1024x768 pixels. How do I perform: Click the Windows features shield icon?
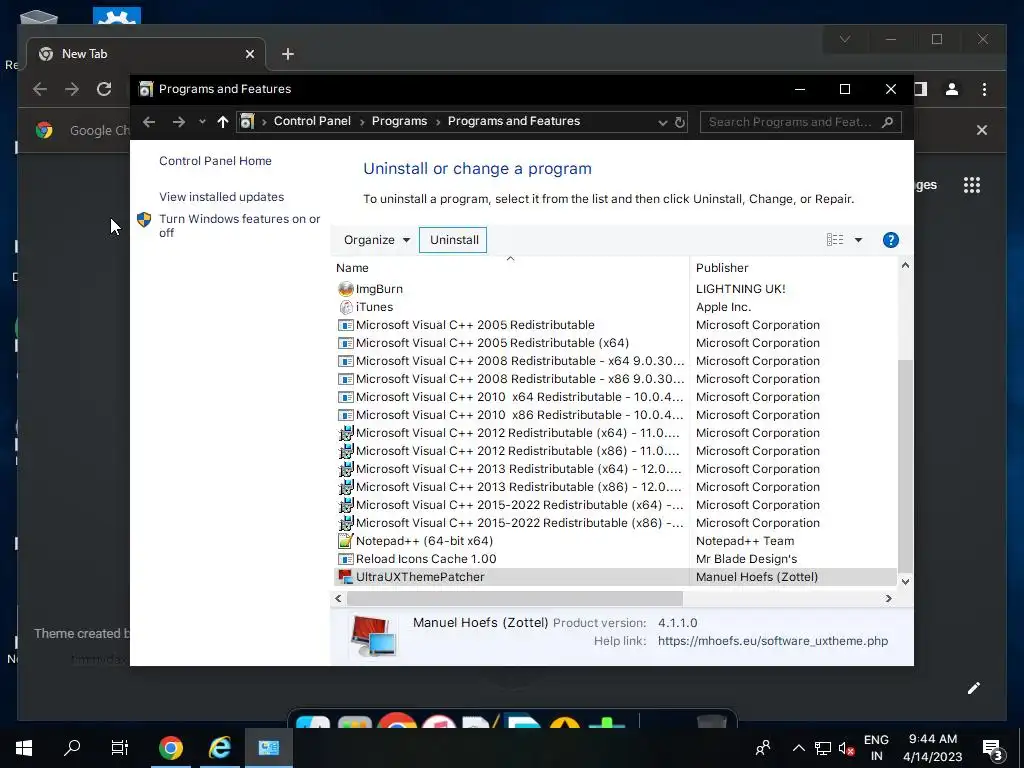coord(144,219)
